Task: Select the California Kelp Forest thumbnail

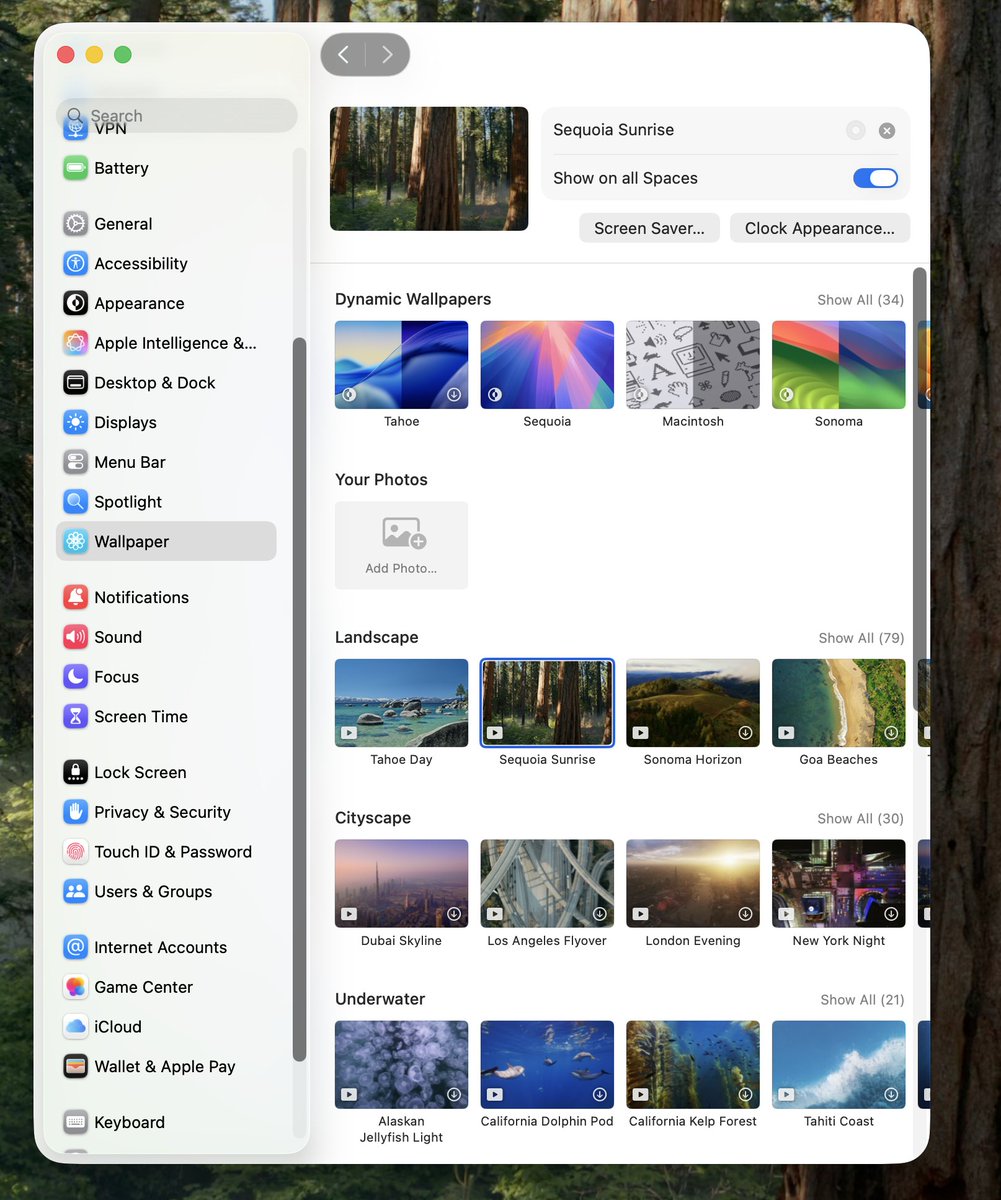Action: pos(693,1065)
